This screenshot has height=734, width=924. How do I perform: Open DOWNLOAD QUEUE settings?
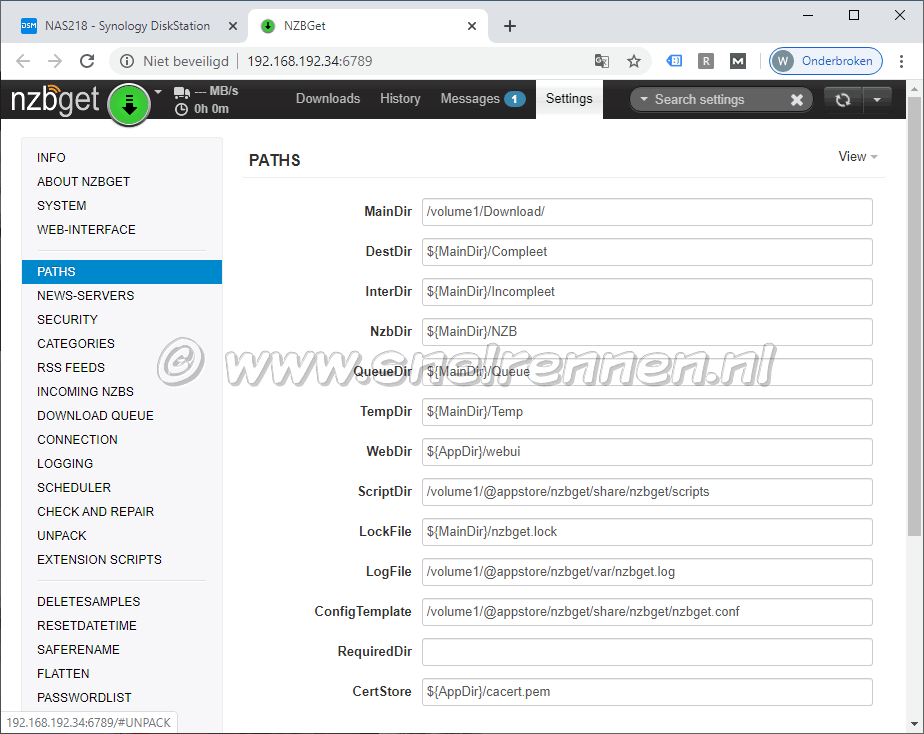click(95, 416)
